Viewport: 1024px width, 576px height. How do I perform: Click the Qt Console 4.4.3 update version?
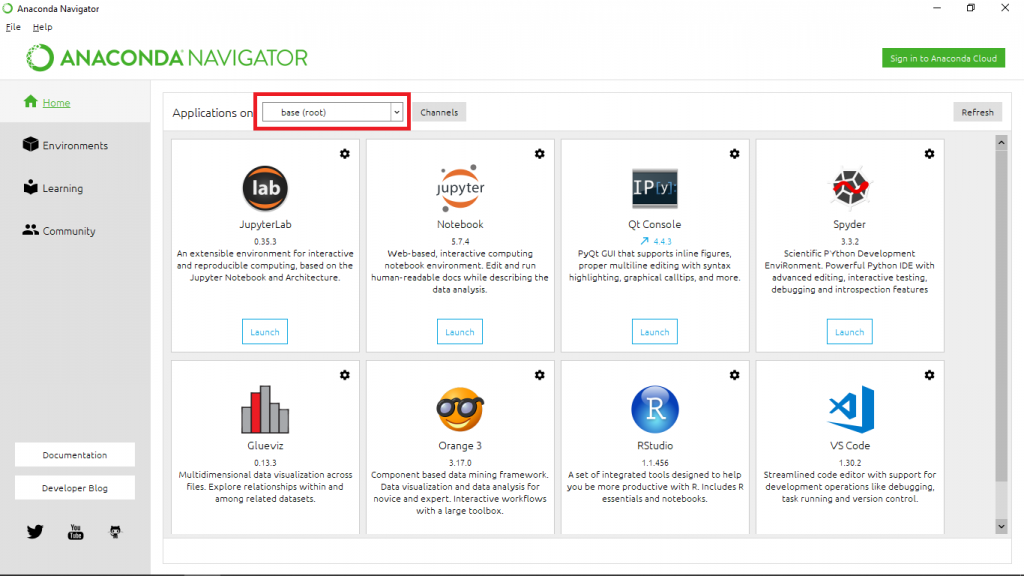click(x=662, y=241)
